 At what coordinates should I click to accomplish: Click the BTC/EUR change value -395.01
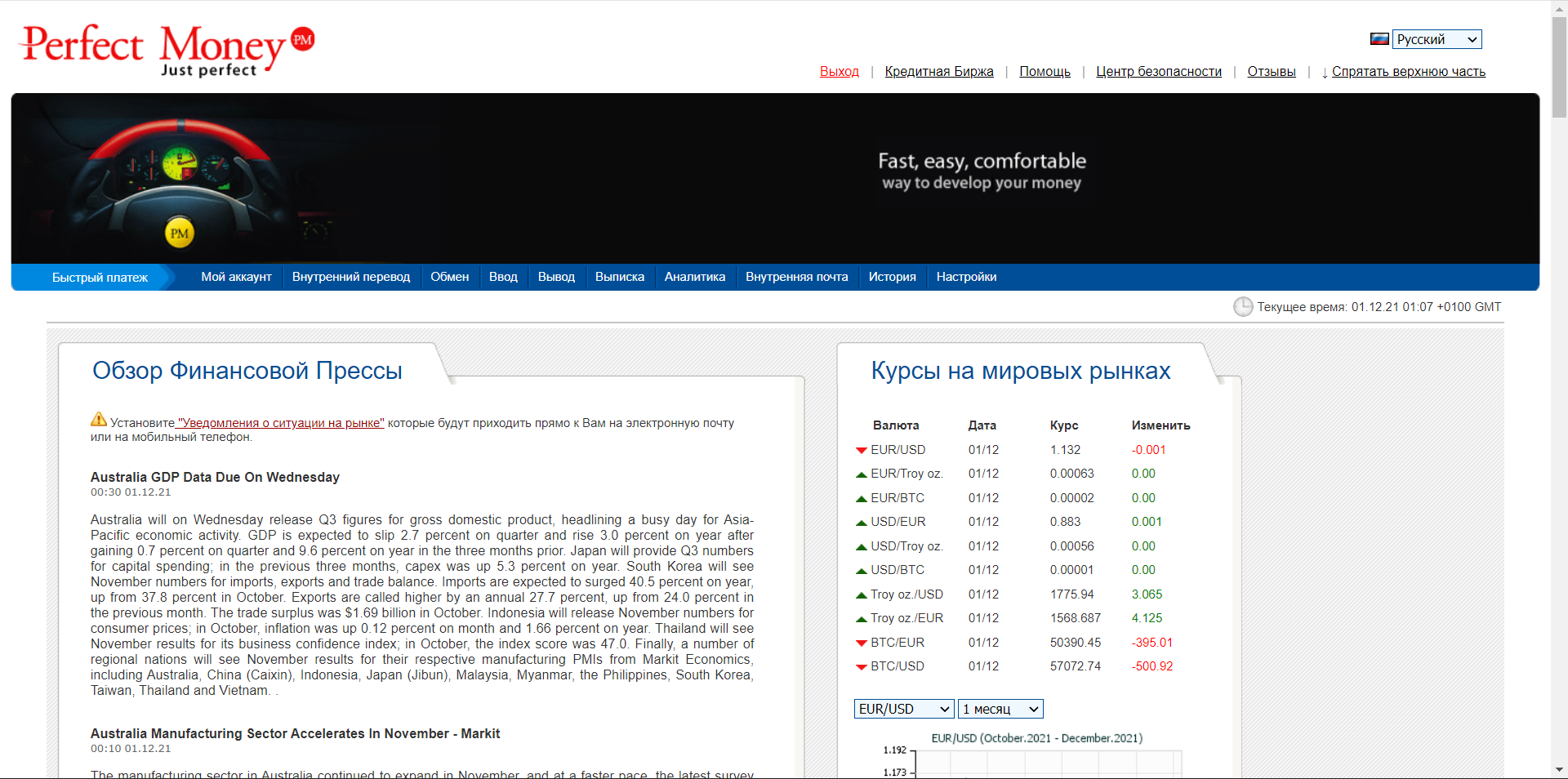[x=1151, y=643]
